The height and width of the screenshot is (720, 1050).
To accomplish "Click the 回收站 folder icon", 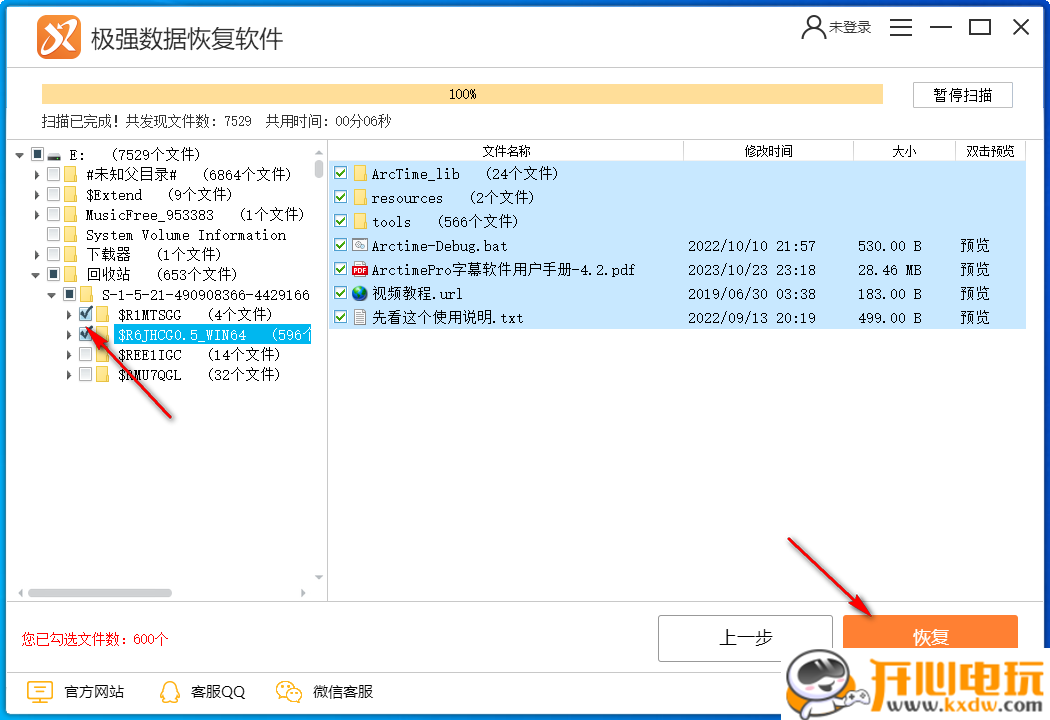I will tap(71, 275).
